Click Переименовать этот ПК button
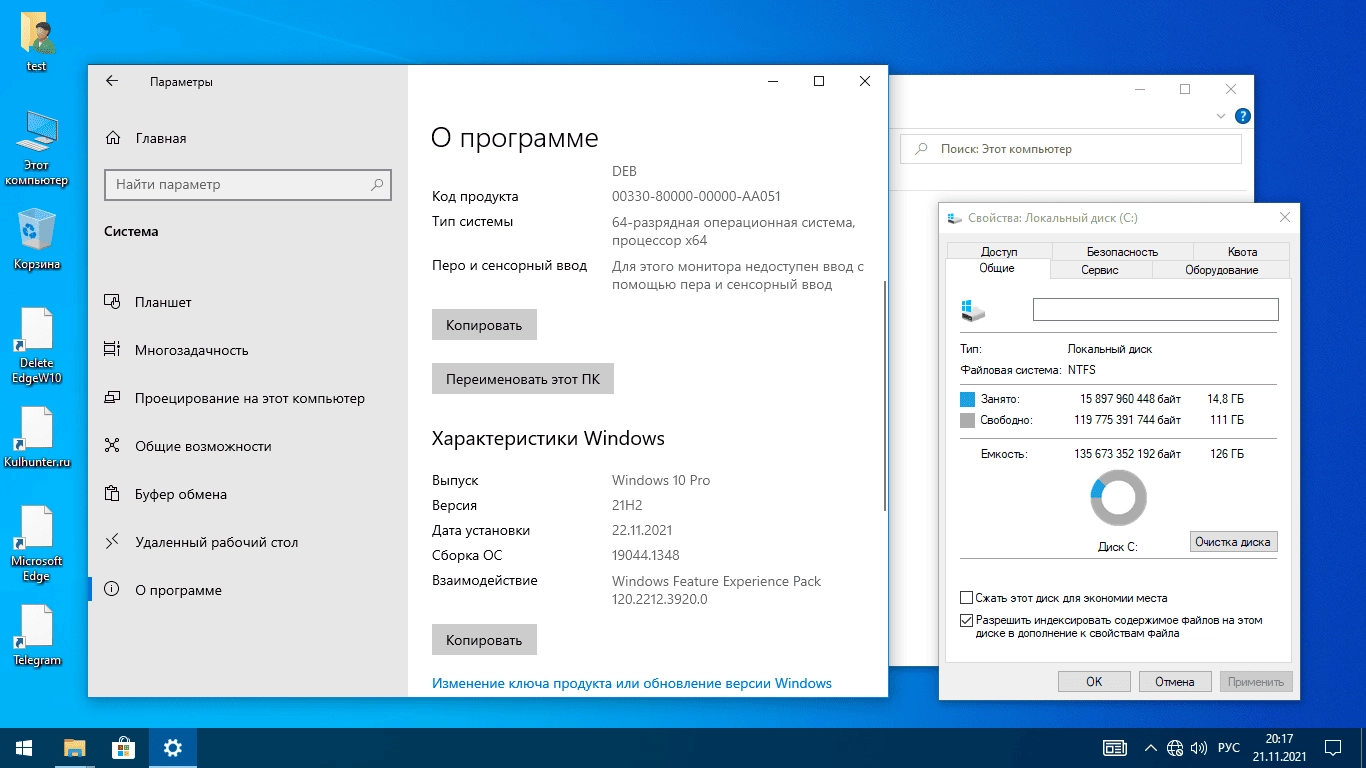The width and height of the screenshot is (1366, 768). tap(523, 379)
